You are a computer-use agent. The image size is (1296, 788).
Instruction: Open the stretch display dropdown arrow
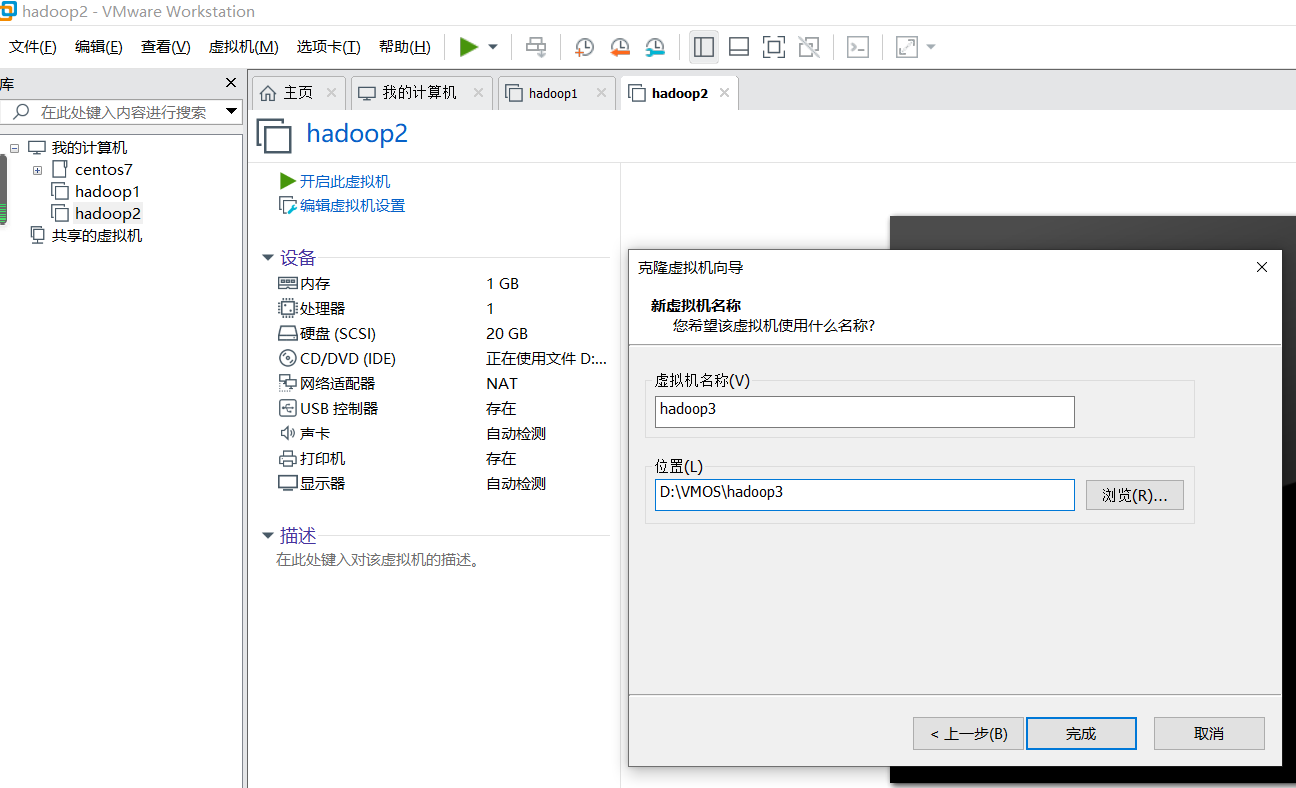point(931,47)
